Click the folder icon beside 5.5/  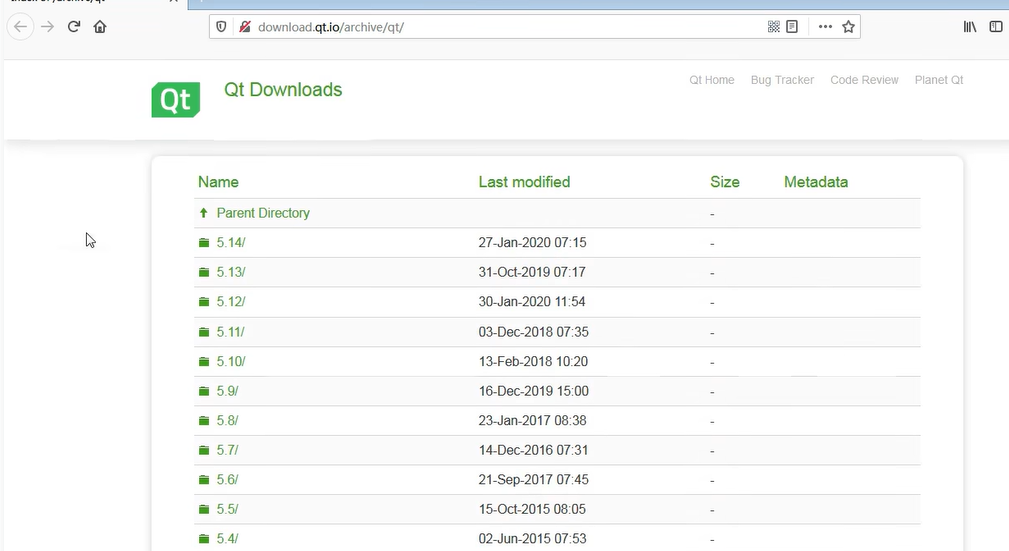[204, 509]
